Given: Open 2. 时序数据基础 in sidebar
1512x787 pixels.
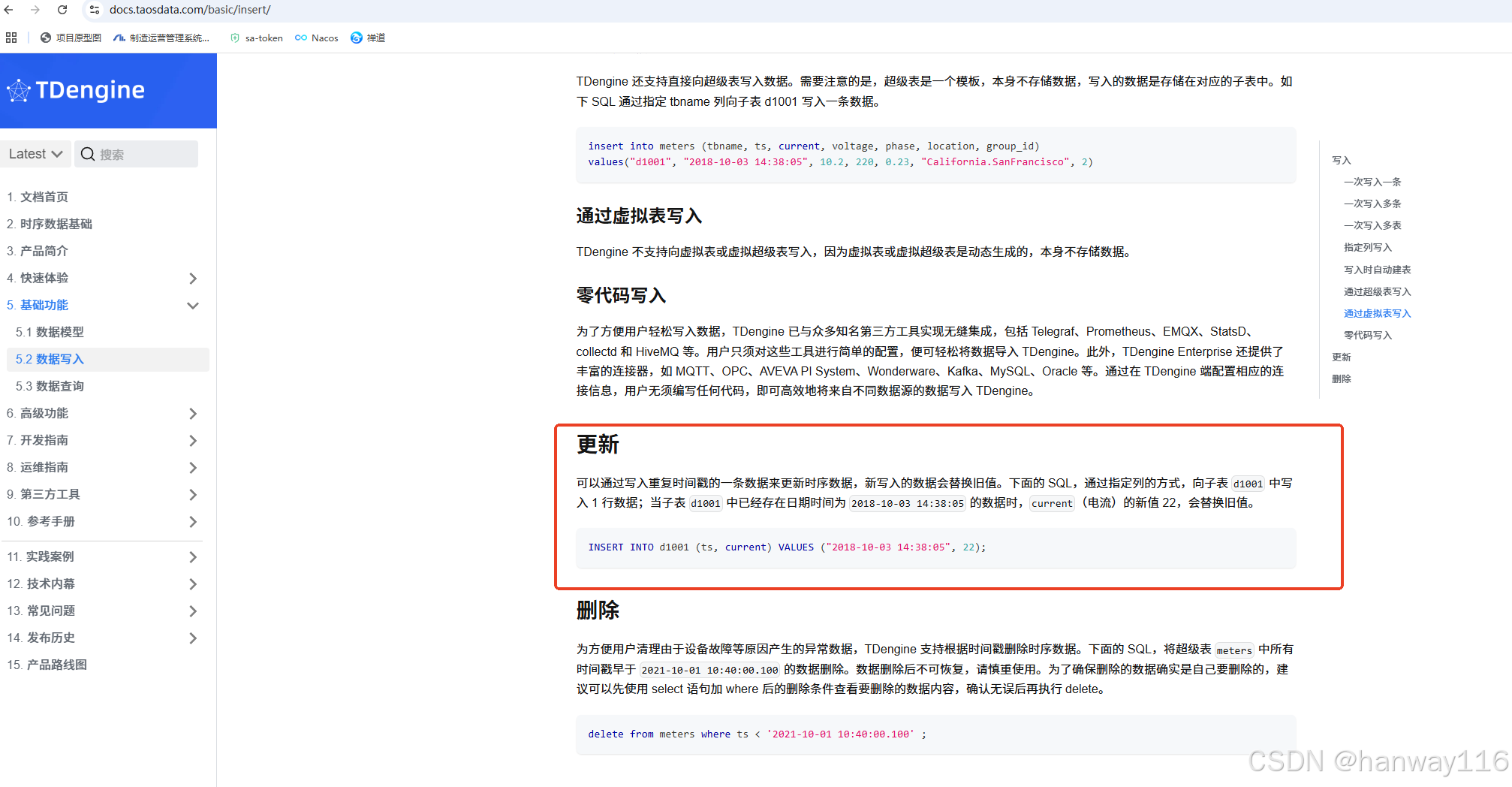Looking at the screenshot, I should (50, 224).
